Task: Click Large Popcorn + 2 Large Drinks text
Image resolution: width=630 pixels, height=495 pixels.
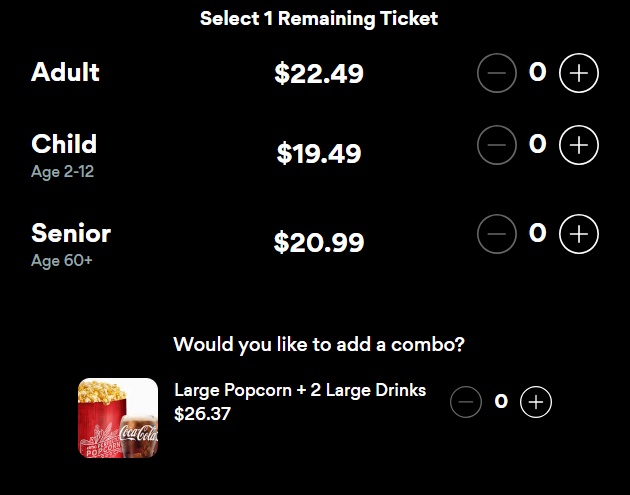Action: [300, 390]
